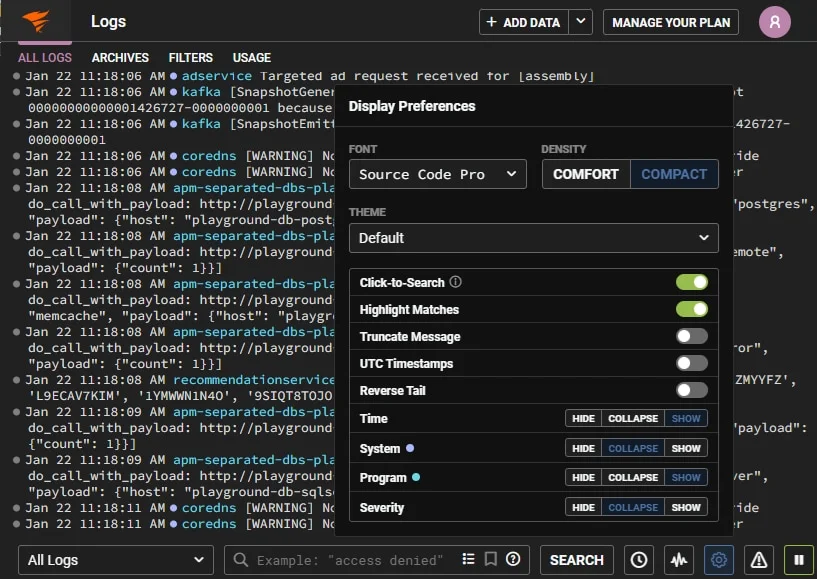Click the MANAGE YOUR PLAN button
This screenshot has width=817, height=579.
click(x=670, y=22)
